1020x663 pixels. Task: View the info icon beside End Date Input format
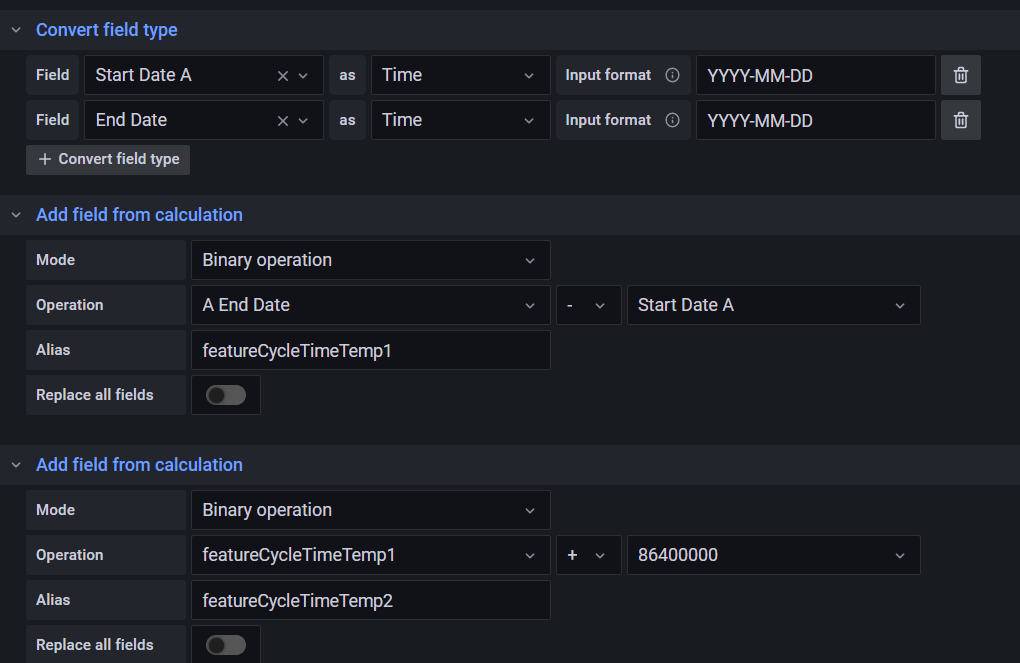click(x=670, y=119)
